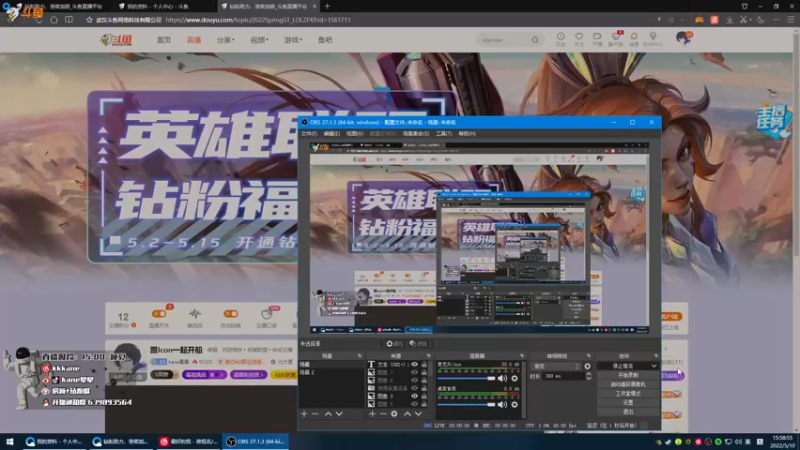Open the OBS Tools menu
Viewport: 800px width, 450px height.
click(x=443, y=134)
